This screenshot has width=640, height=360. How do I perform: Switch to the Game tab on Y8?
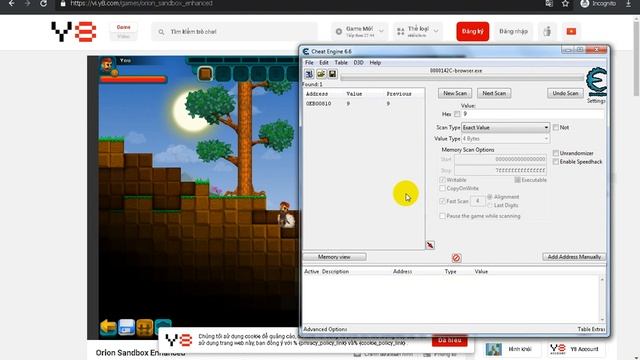click(x=123, y=27)
